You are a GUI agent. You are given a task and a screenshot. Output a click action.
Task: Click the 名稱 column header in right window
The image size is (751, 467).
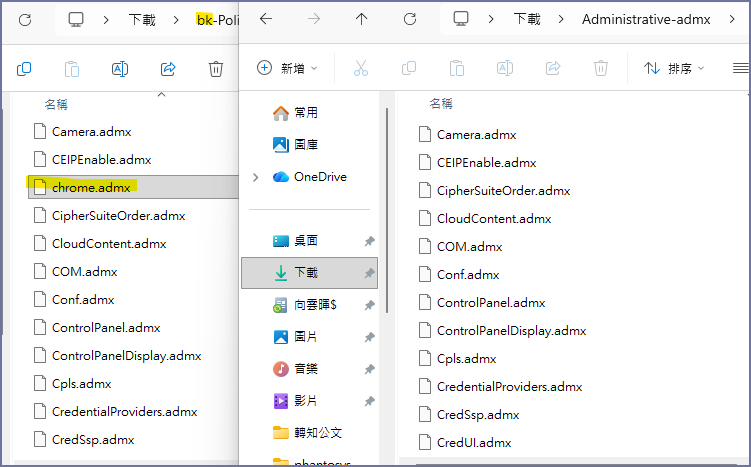coord(441,103)
